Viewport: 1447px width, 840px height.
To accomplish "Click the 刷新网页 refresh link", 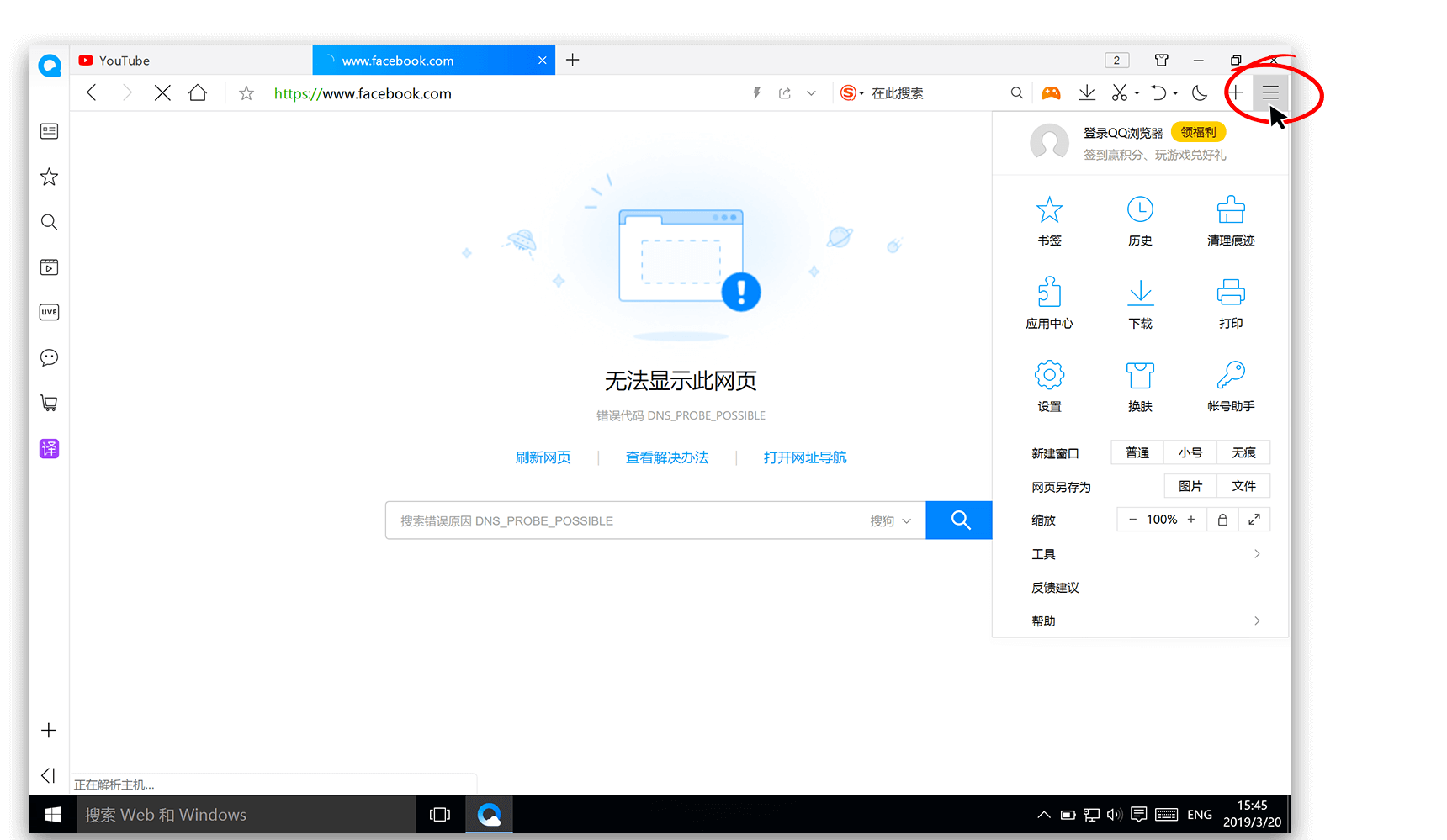I will click(x=543, y=457).
